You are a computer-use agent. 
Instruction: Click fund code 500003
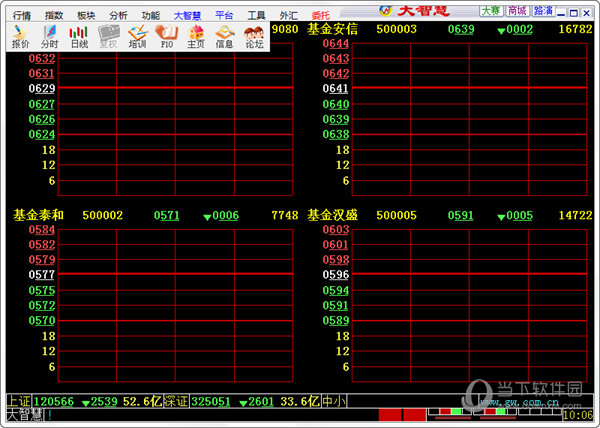click(396, 29)
